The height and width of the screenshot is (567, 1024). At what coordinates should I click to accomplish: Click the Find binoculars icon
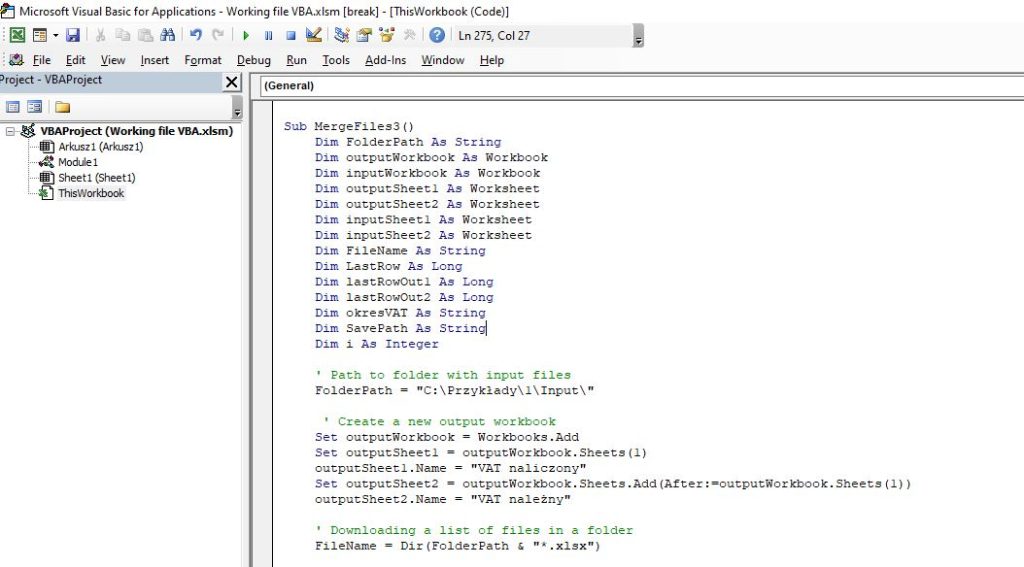[167, 35]
